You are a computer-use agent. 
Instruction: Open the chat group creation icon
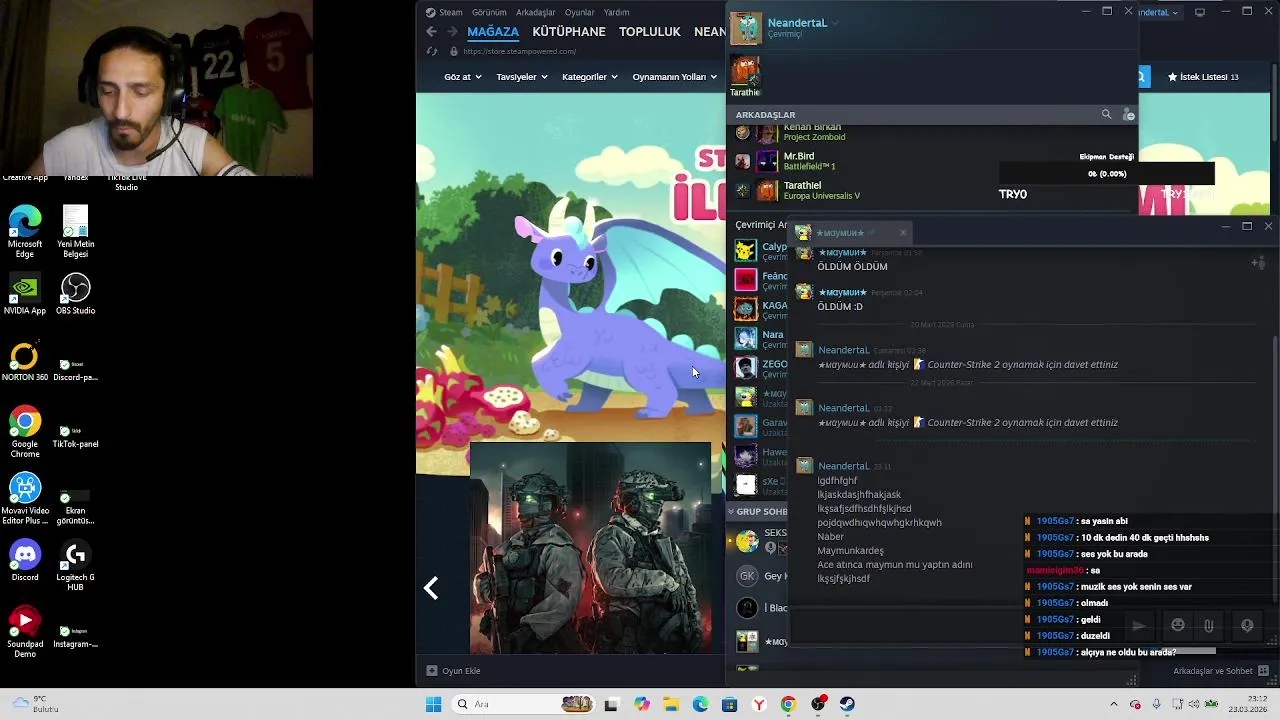pyautogui.click(x=1258, y=263)
